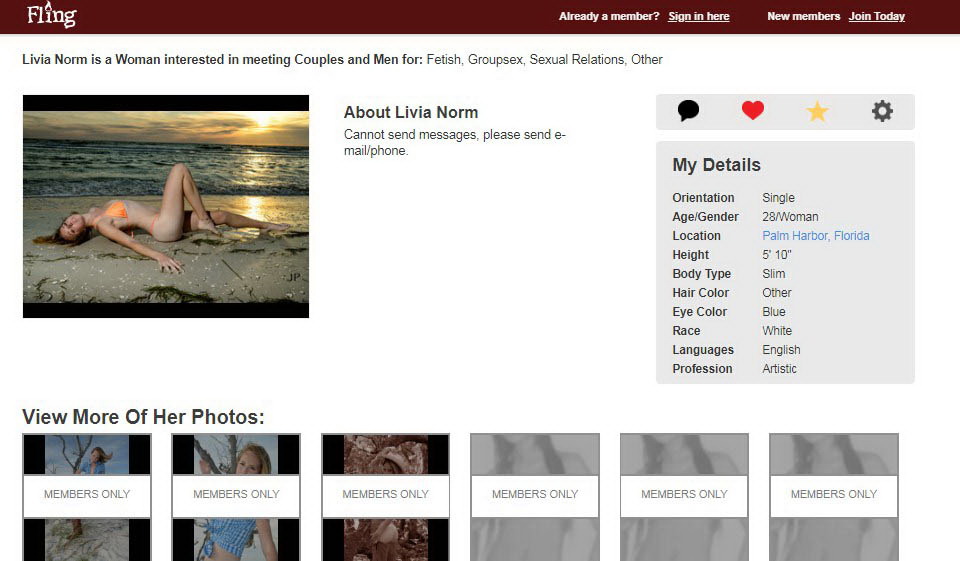This screenshot has width=960, height=561.
Task: Open the sixth greyed-out photo thumbnail
Action: tap(833, 496)
